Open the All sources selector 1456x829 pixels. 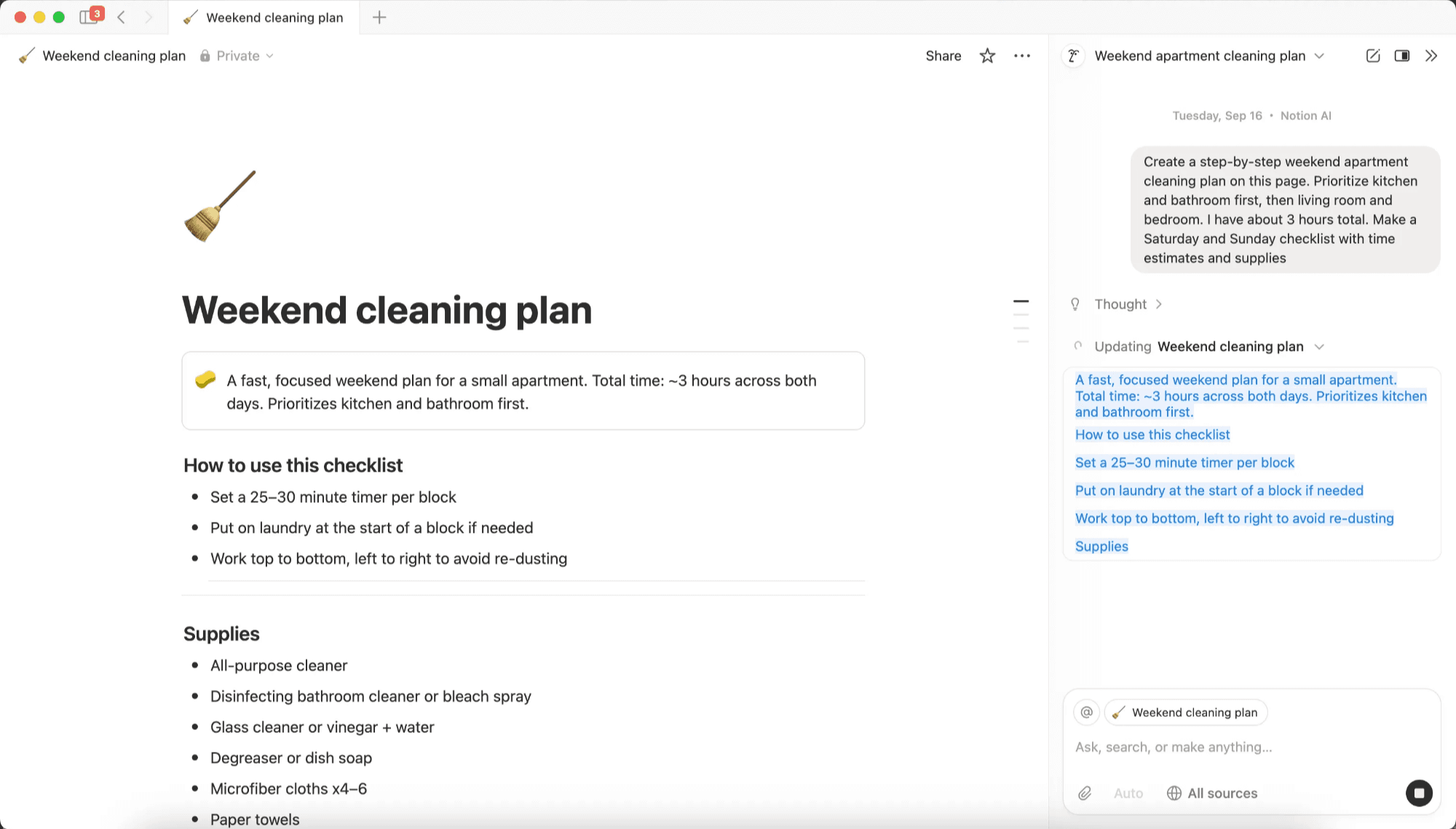(x=1212, y=793)
